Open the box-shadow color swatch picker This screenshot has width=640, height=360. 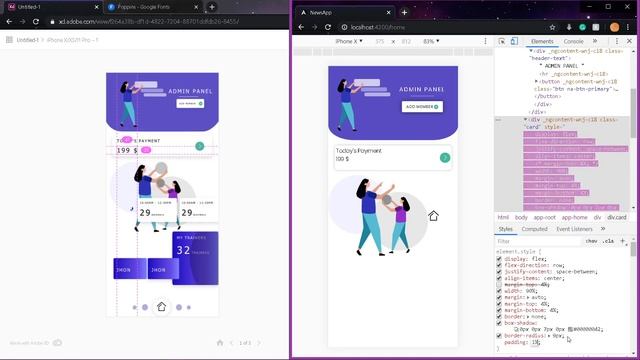pyautogui.click(x=571, y=329)
